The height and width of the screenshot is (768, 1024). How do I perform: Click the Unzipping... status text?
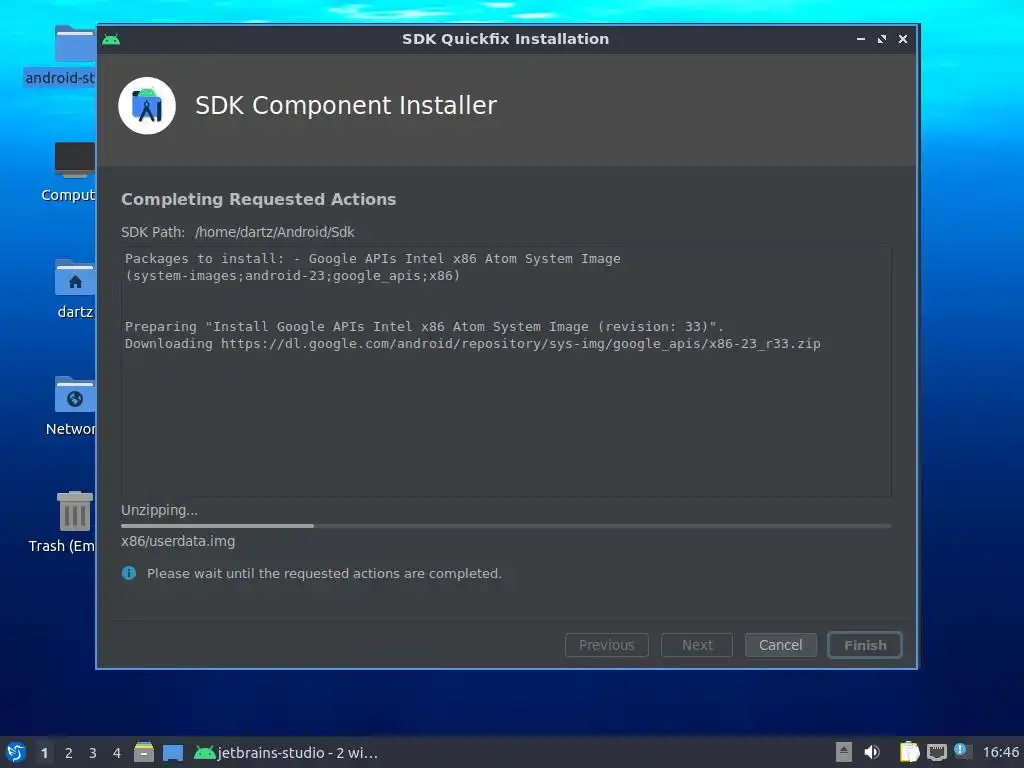click(x=159, y=510)
